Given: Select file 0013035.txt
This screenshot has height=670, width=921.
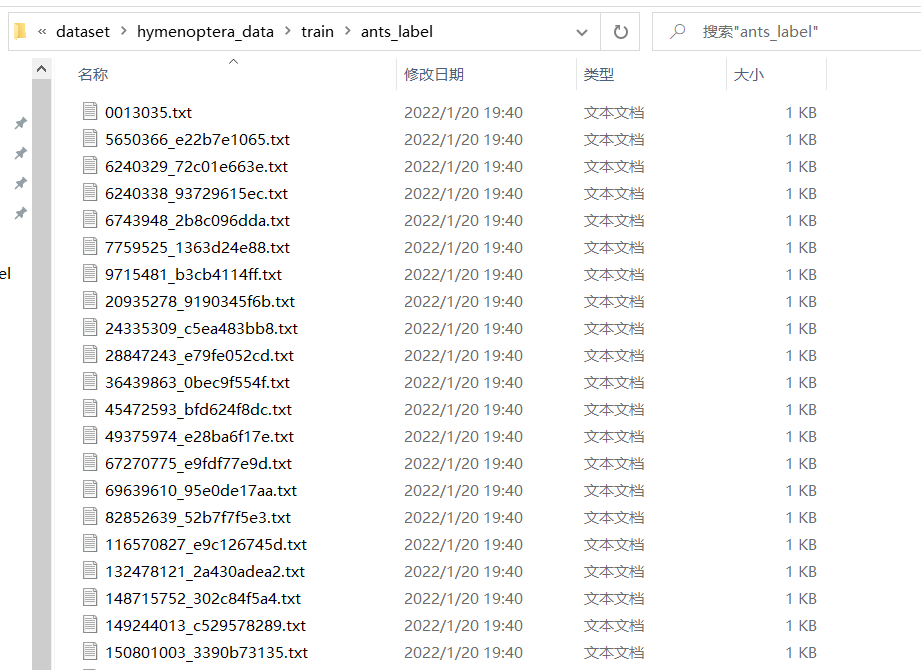Looking at the screenshot, I should pos(148,113).
